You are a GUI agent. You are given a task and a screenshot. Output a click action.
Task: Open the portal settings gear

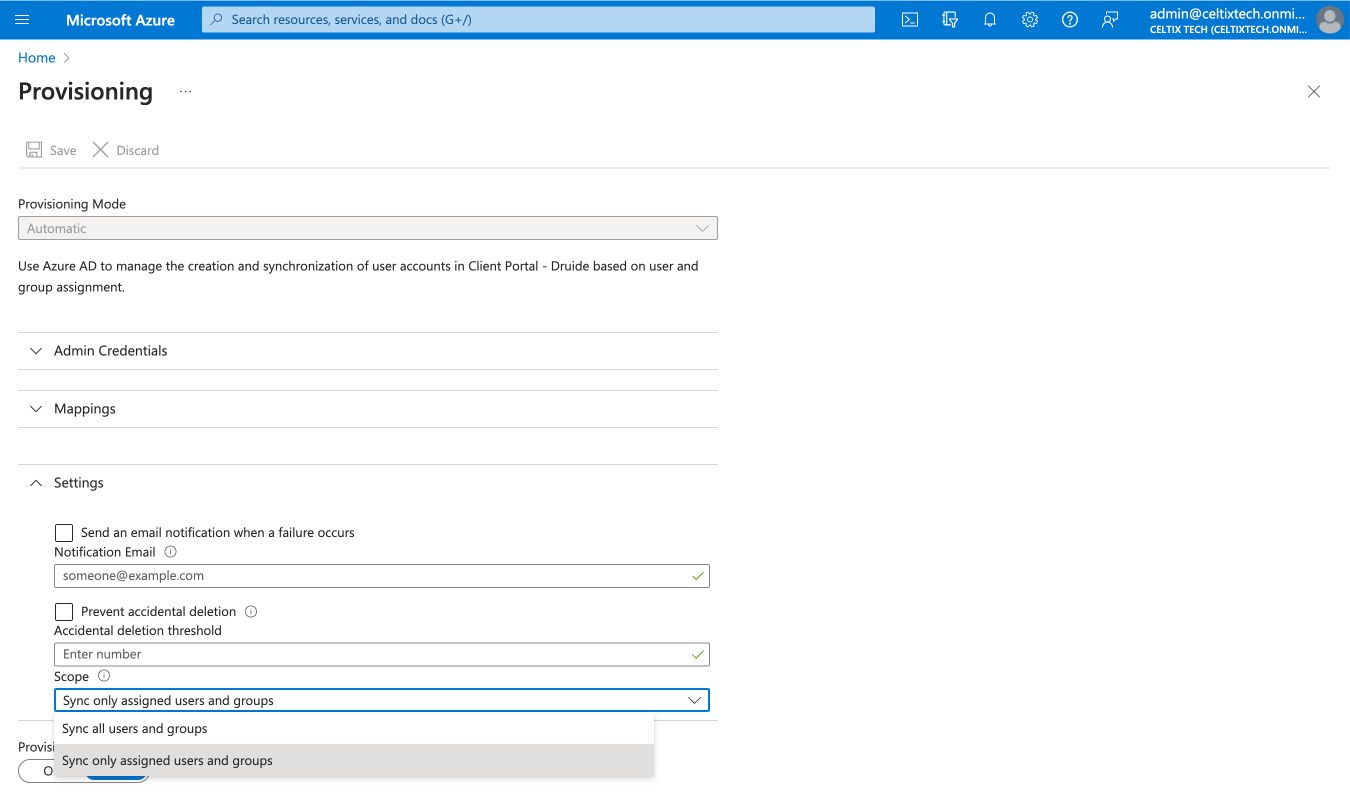tap(1030, 20)
